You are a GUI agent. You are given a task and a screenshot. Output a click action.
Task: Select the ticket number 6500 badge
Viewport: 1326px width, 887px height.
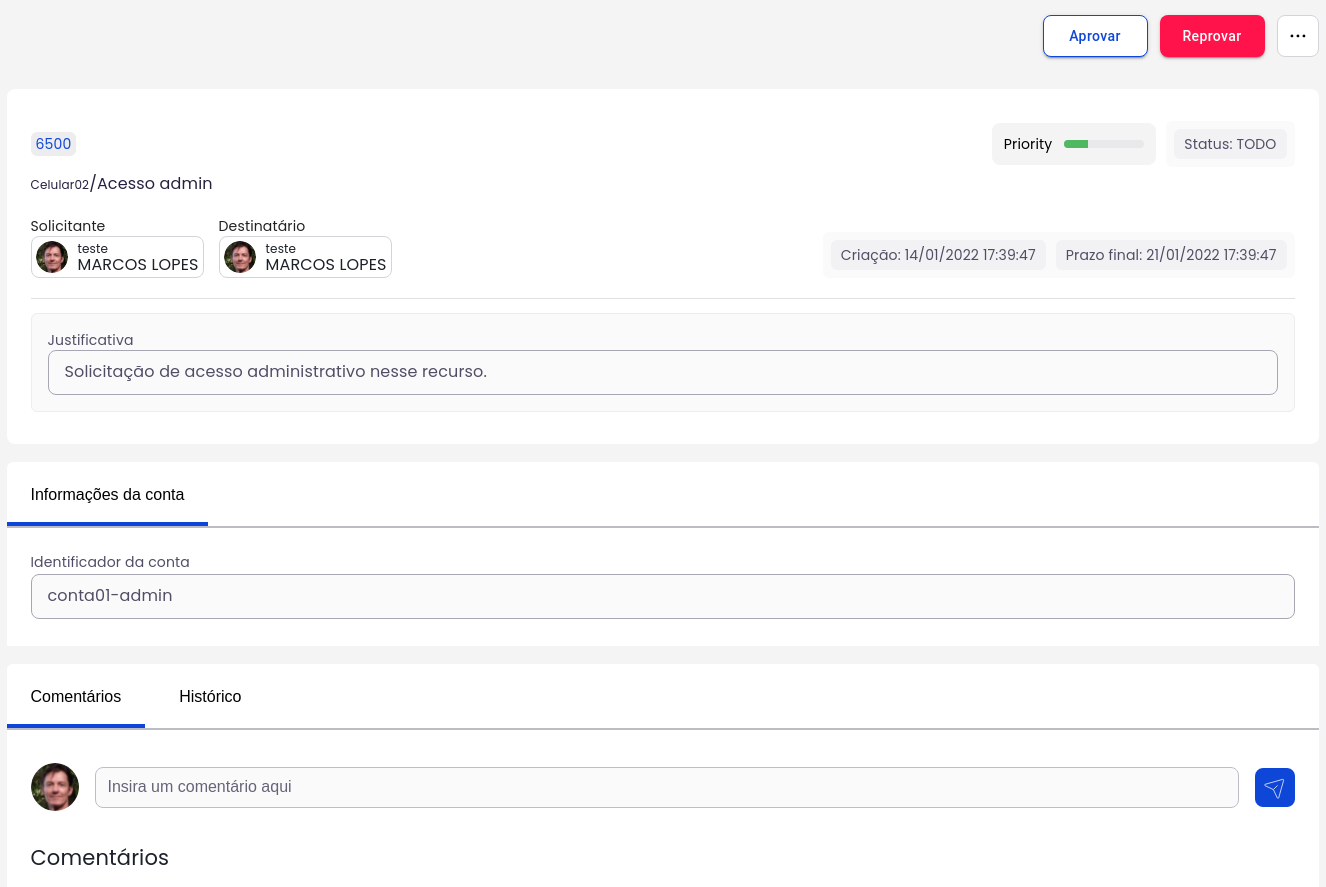[53, 144]
